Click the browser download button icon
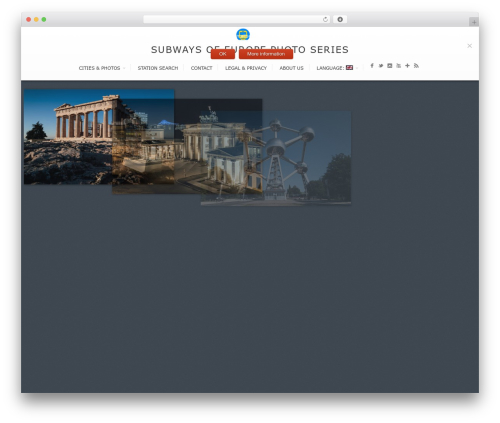Viewport: 500px width, 423px height. [340, 19]
